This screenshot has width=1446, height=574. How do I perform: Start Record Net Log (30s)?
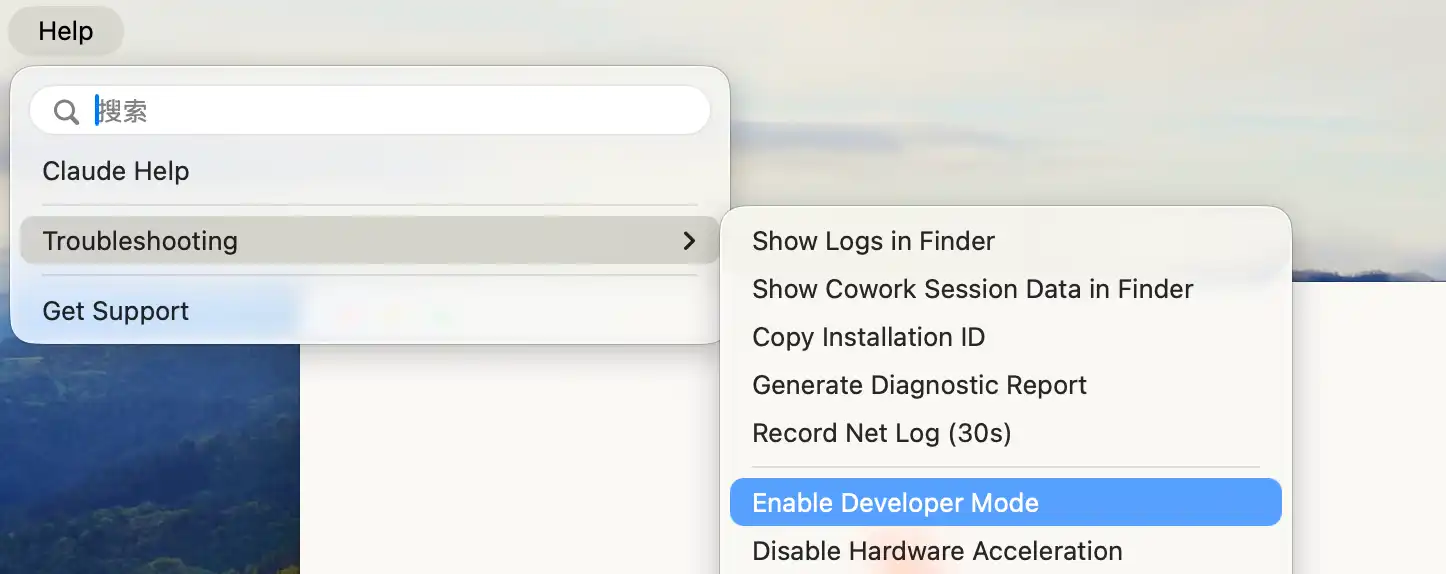tap(881, 433)
